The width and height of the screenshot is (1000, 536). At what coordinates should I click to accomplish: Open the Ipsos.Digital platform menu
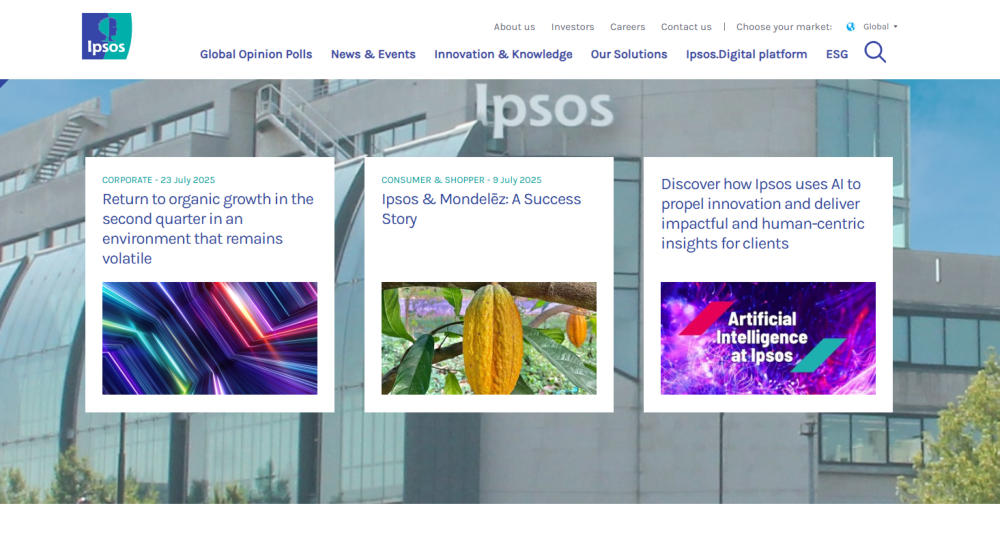[746, 54]
